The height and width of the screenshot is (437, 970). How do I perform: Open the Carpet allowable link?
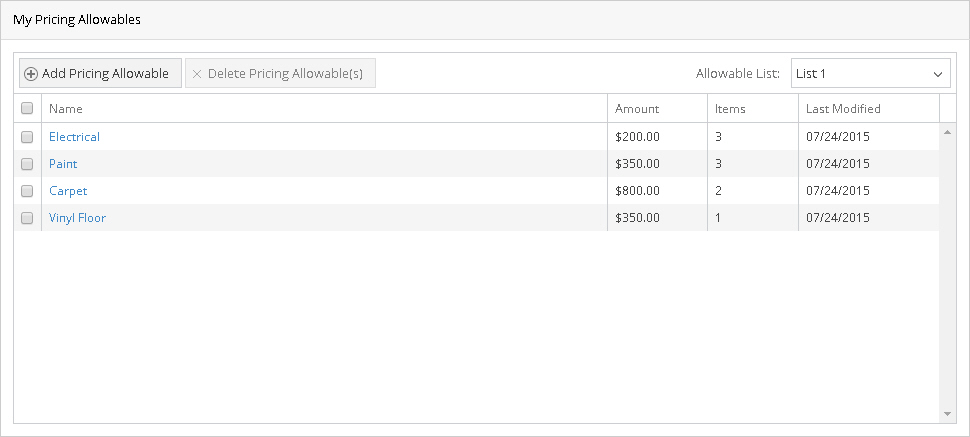(x=68, y=191)
